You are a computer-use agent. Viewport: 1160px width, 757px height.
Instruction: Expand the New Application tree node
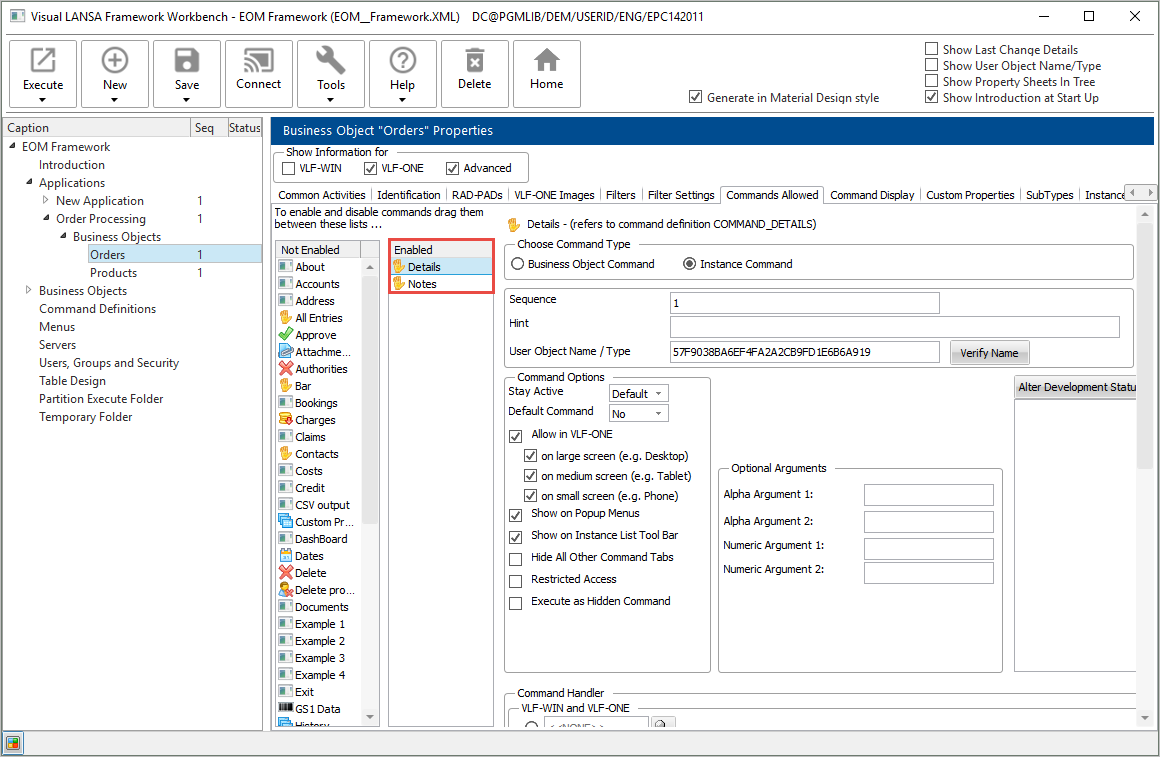click(x=46, y=201)
